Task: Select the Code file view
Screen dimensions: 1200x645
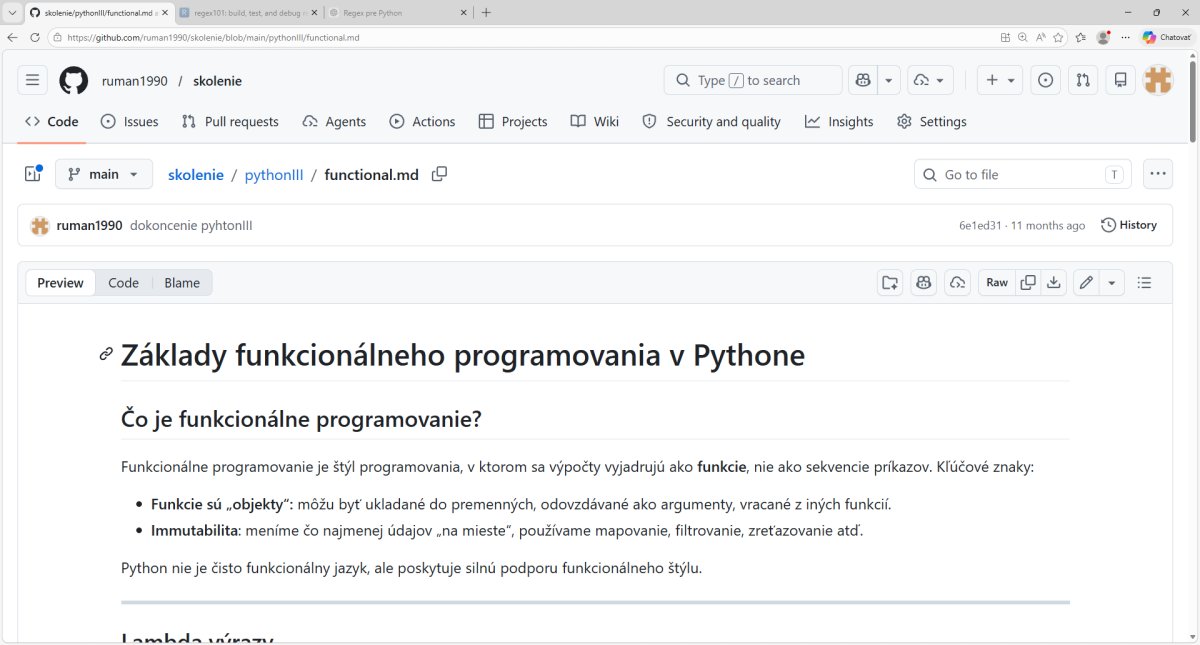Action: pyautogui.click(x=124, y=283)
